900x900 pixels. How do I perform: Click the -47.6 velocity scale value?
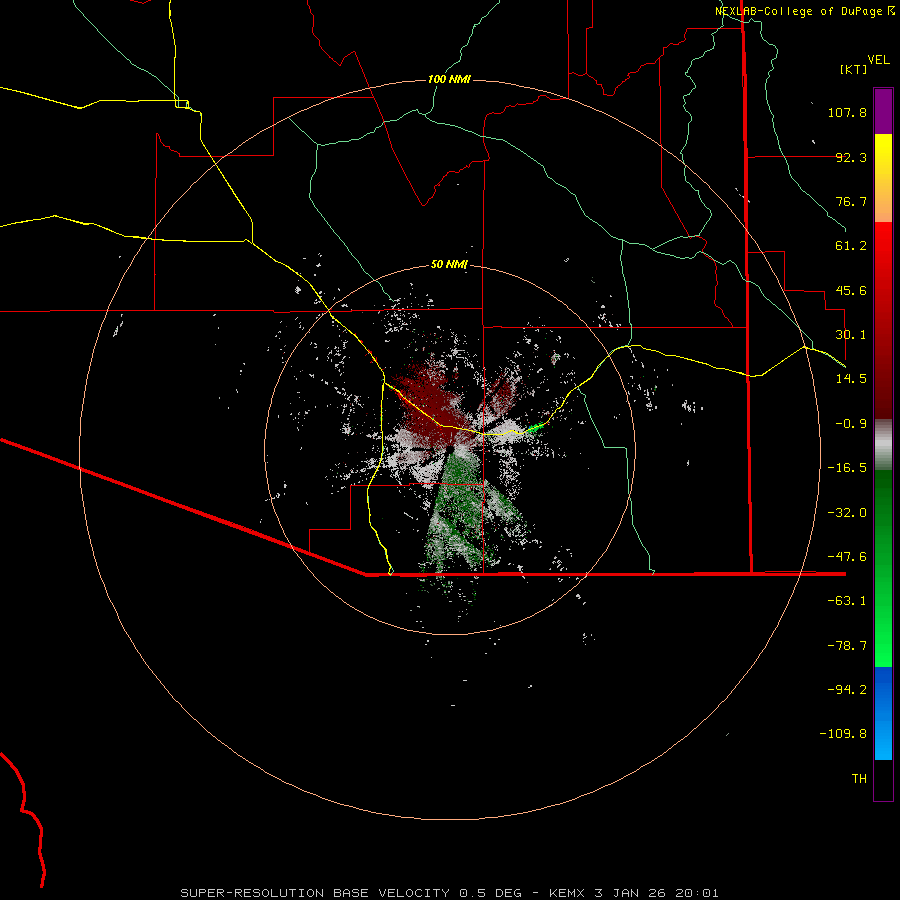click(x=847, y=557)
